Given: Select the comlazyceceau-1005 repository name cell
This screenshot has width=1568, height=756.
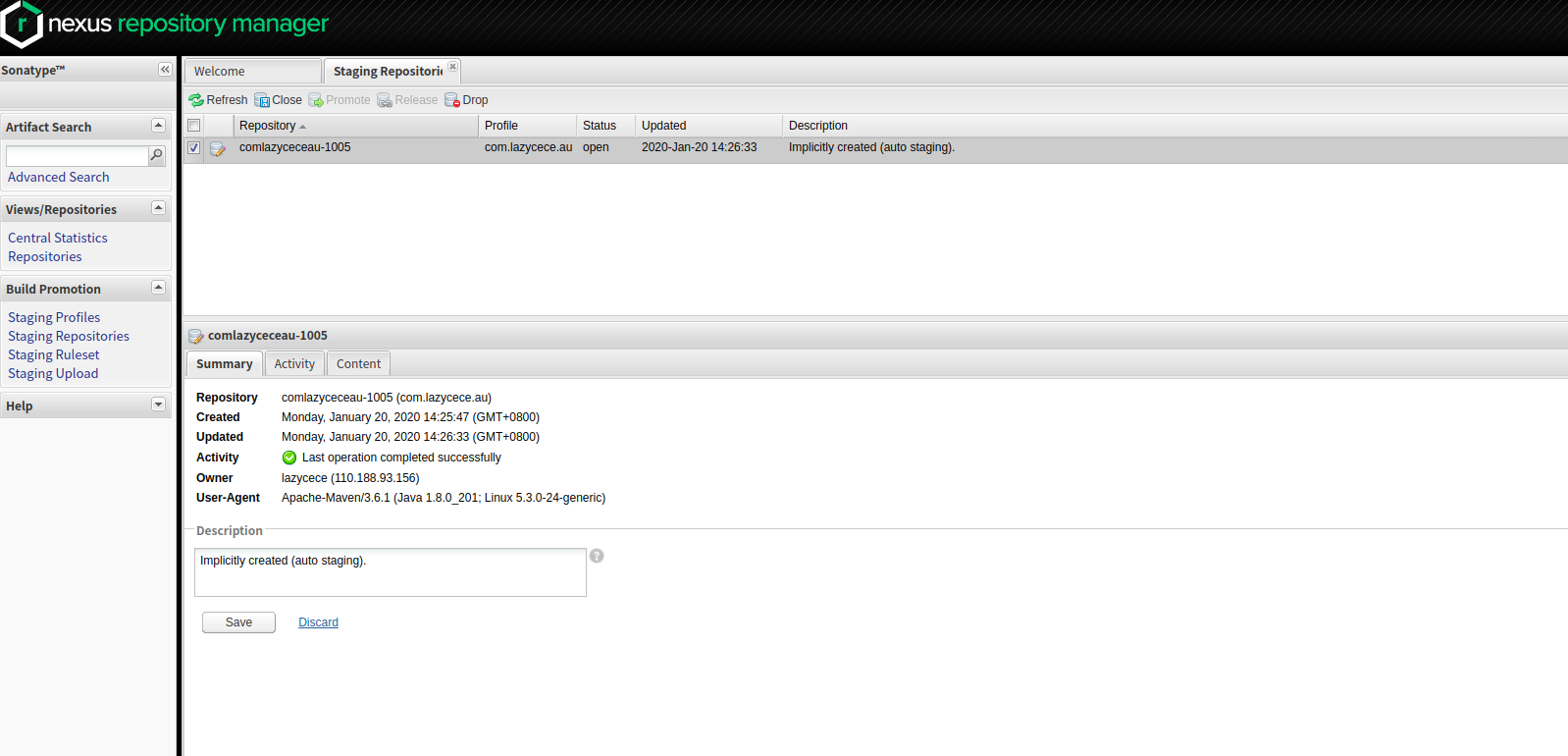Looking at the screenshot, I should (295, 147).
